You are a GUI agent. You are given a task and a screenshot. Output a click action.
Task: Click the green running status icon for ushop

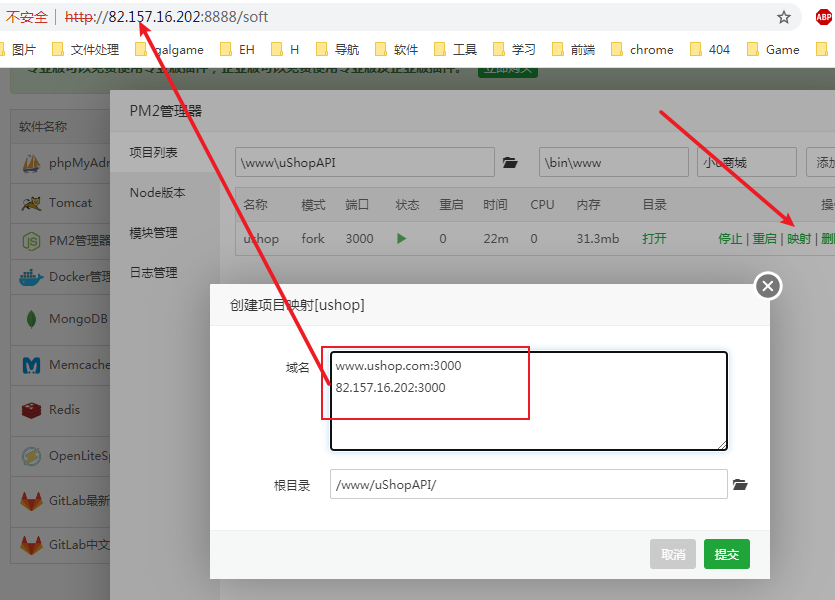tap(402, 239)
